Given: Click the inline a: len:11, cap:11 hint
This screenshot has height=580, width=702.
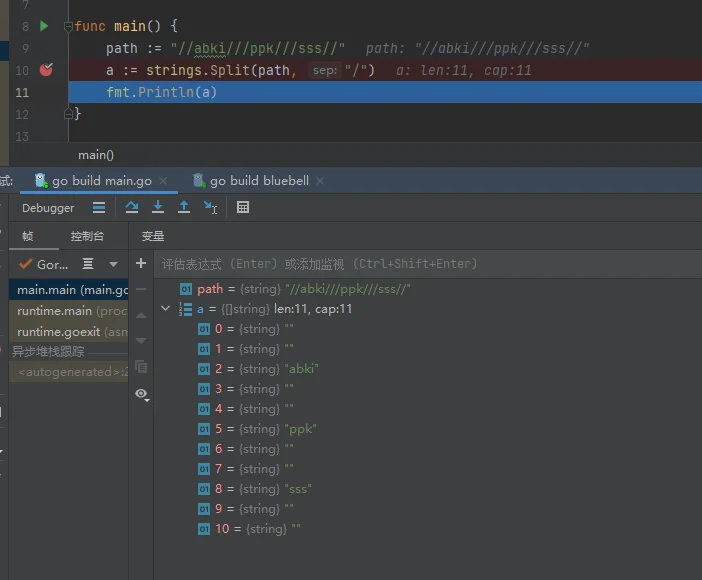Looking at the screenshot, I should pos(463,70).
